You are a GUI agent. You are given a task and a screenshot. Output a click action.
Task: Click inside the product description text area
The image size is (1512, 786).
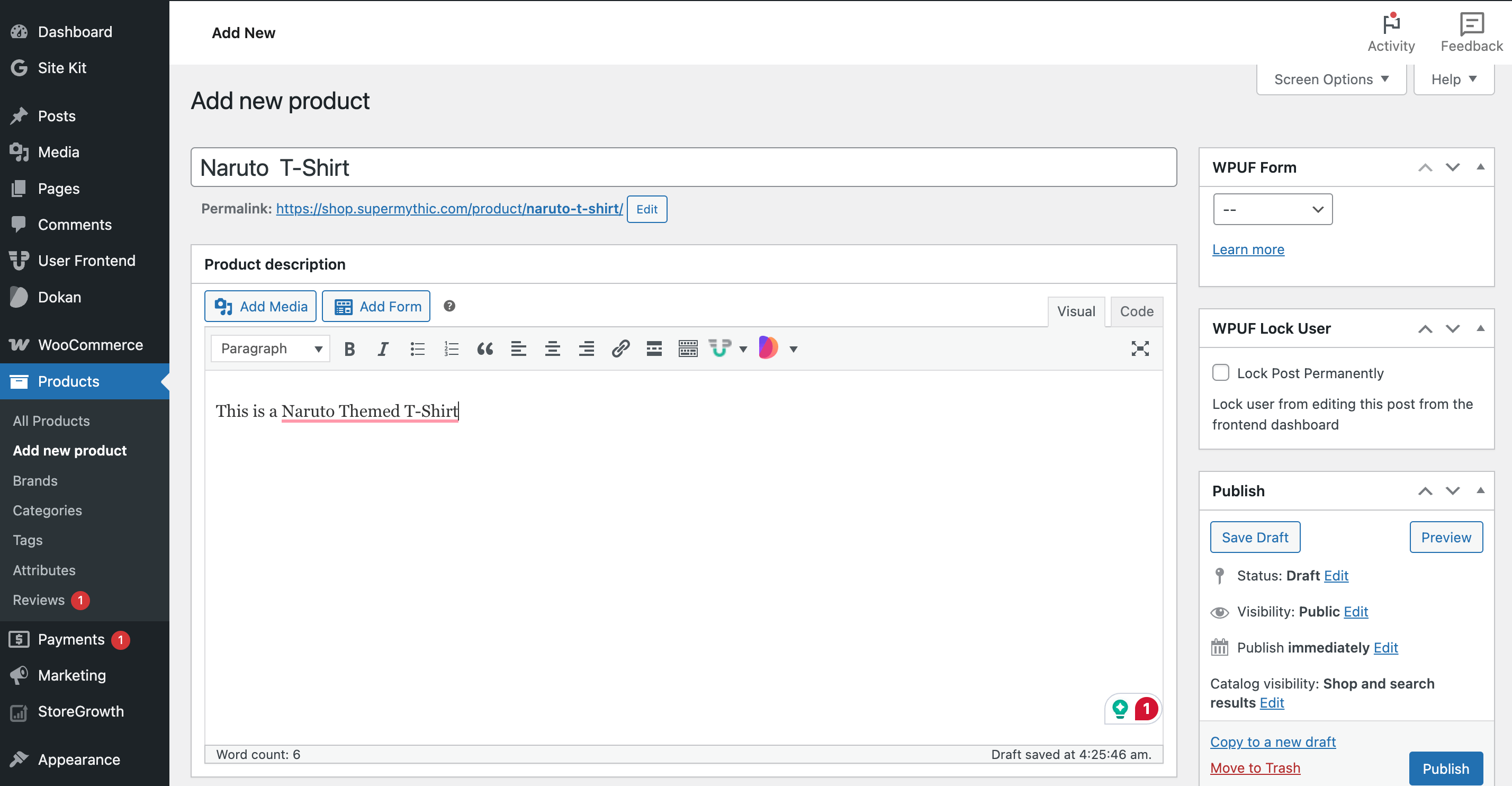(x=683, y=558)
